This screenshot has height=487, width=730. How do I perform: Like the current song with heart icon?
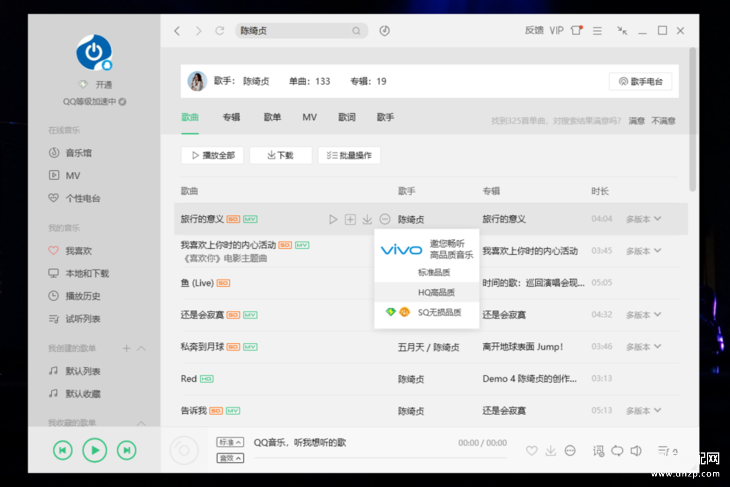tap(532, 451)
